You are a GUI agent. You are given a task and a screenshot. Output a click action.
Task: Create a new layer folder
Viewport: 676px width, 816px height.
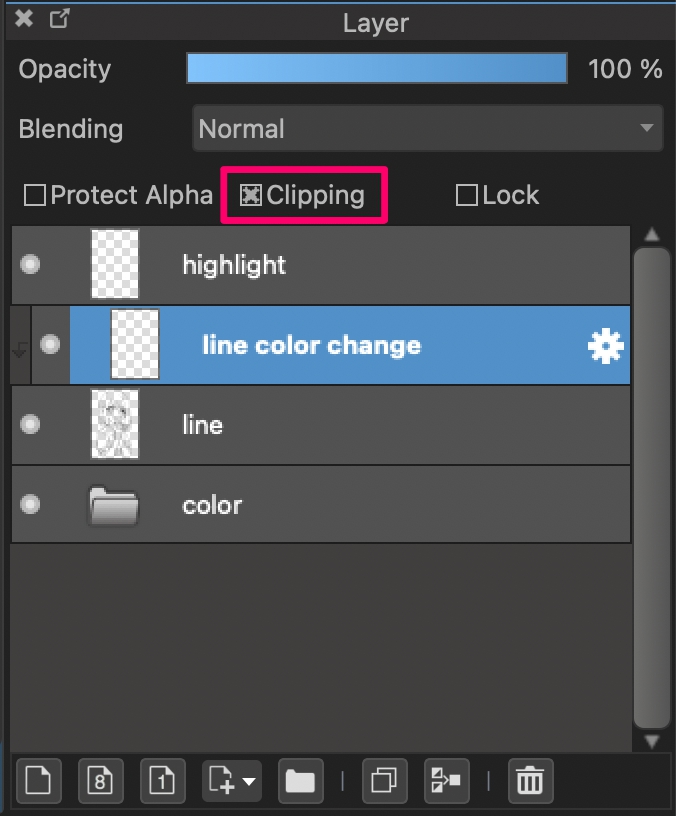tap(301, 781)
